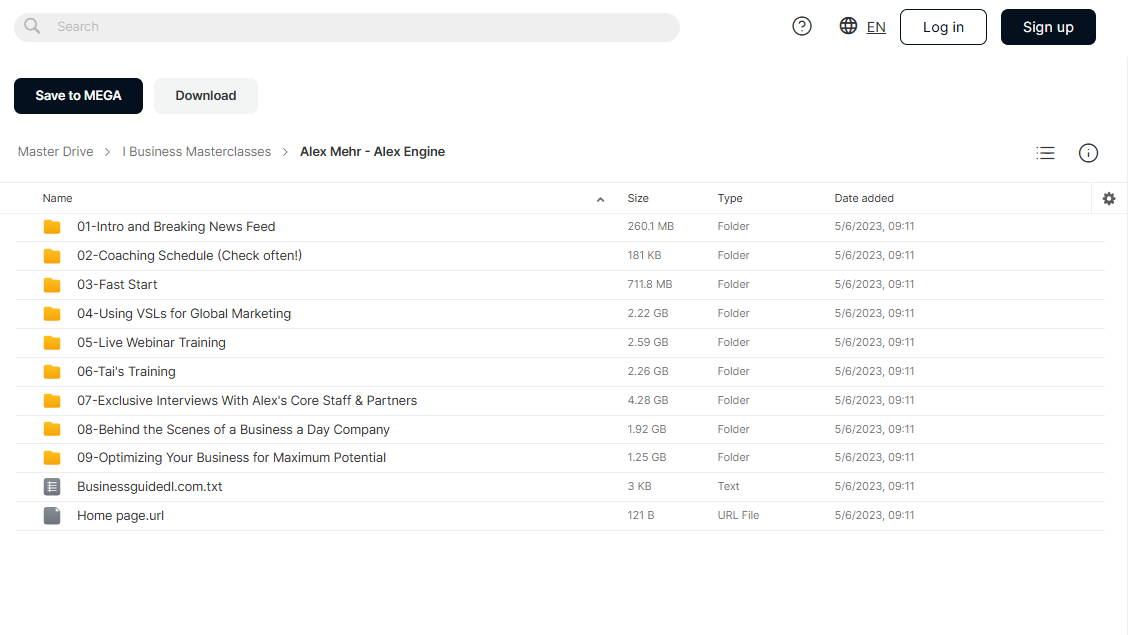1128x635 pixels.
Task: Click the 2.59 GB size value
Action: (x=647, y=342)
